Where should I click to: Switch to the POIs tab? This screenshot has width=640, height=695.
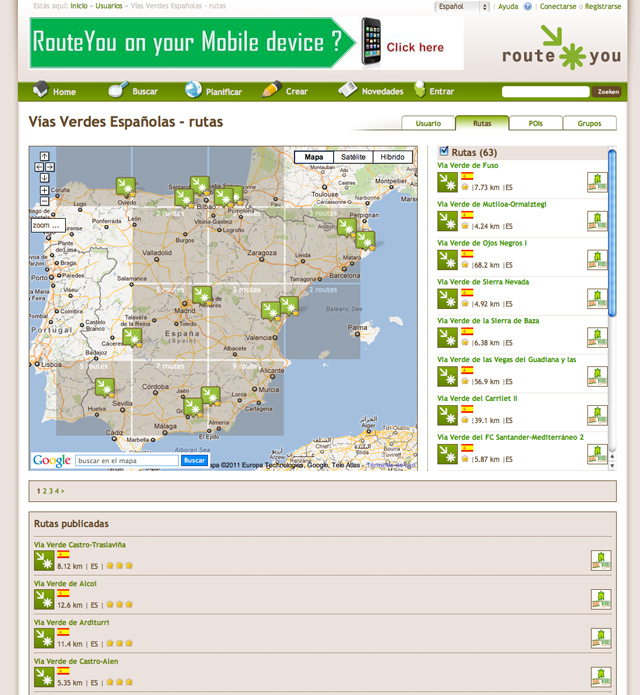pos(536,123)
